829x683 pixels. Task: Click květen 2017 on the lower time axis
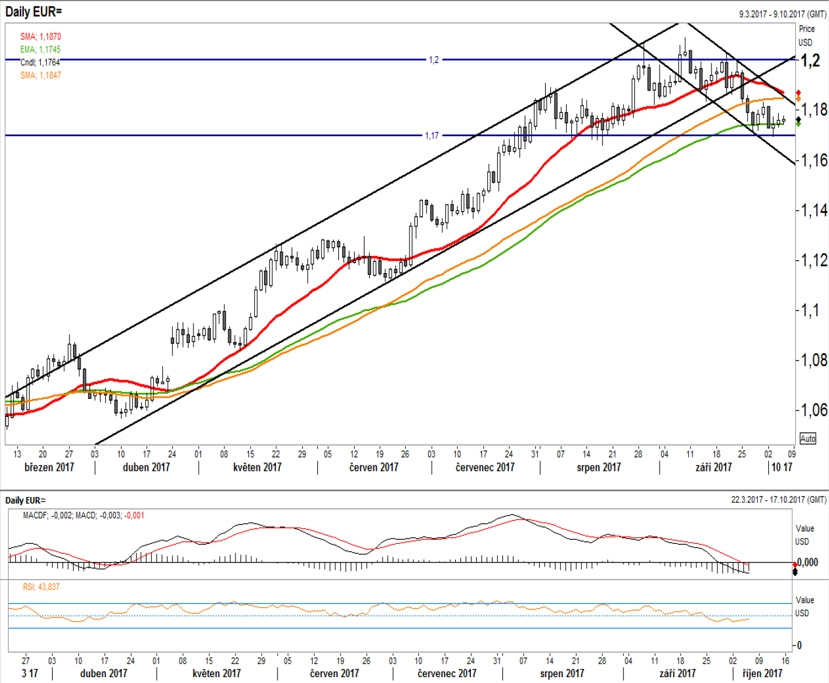click(x=217, y=673)
